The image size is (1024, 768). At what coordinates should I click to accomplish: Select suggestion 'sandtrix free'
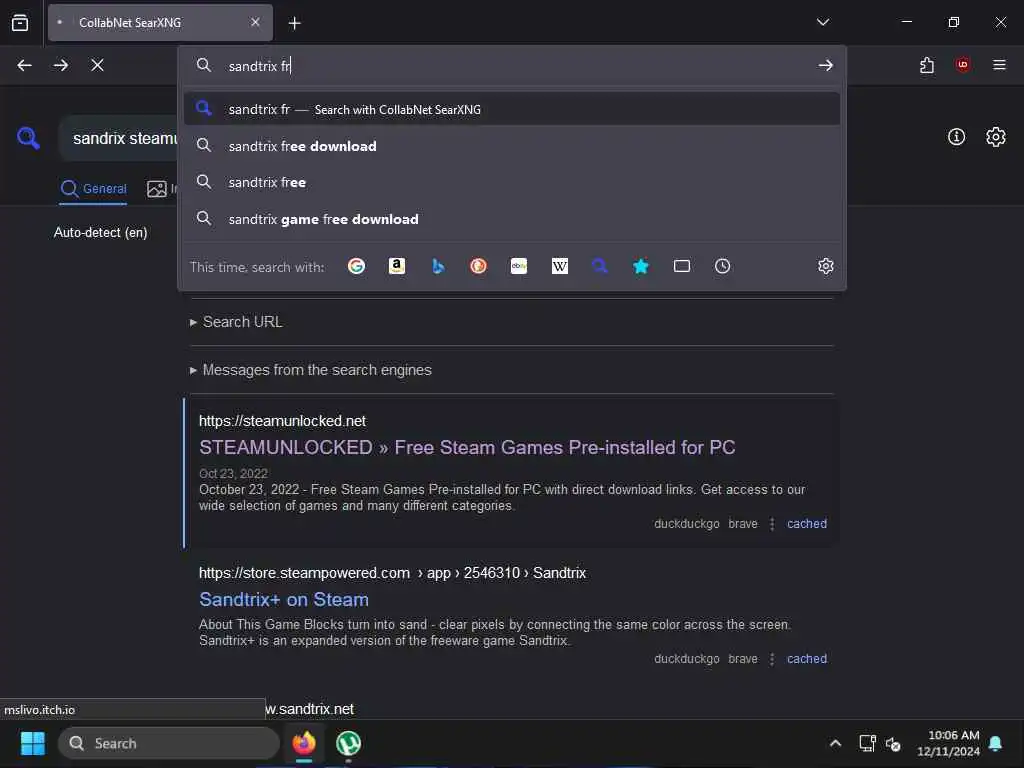[x=512, y=182]
